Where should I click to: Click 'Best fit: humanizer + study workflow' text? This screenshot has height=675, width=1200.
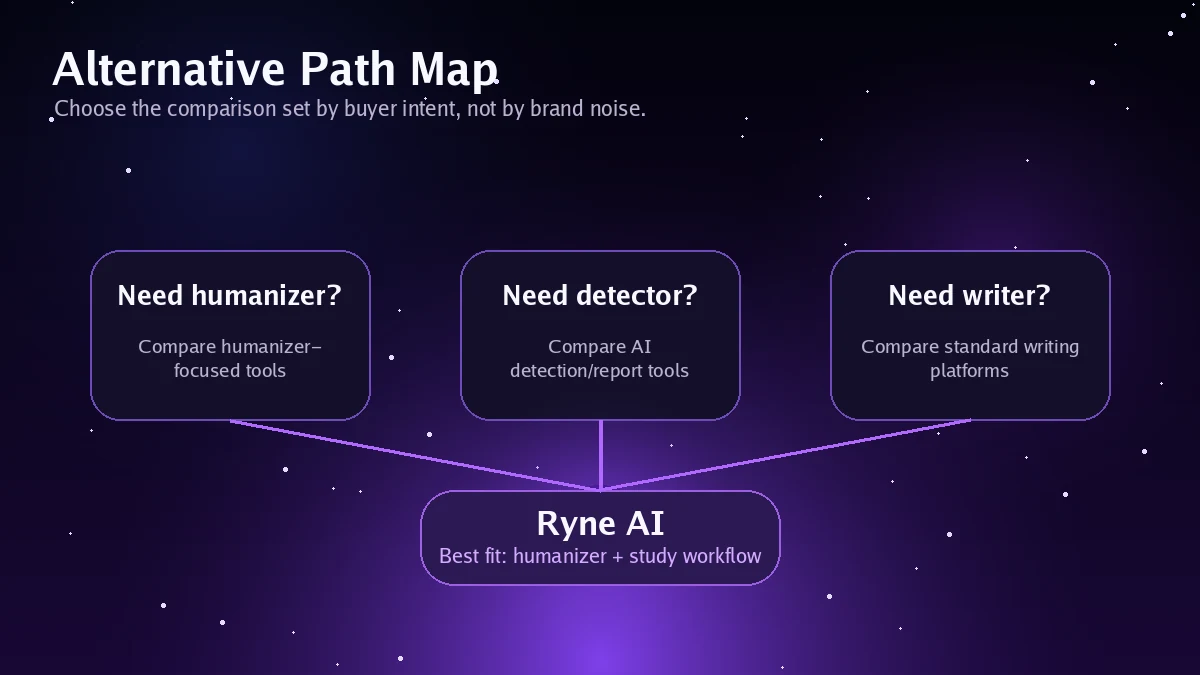click(x=600, y=556)
